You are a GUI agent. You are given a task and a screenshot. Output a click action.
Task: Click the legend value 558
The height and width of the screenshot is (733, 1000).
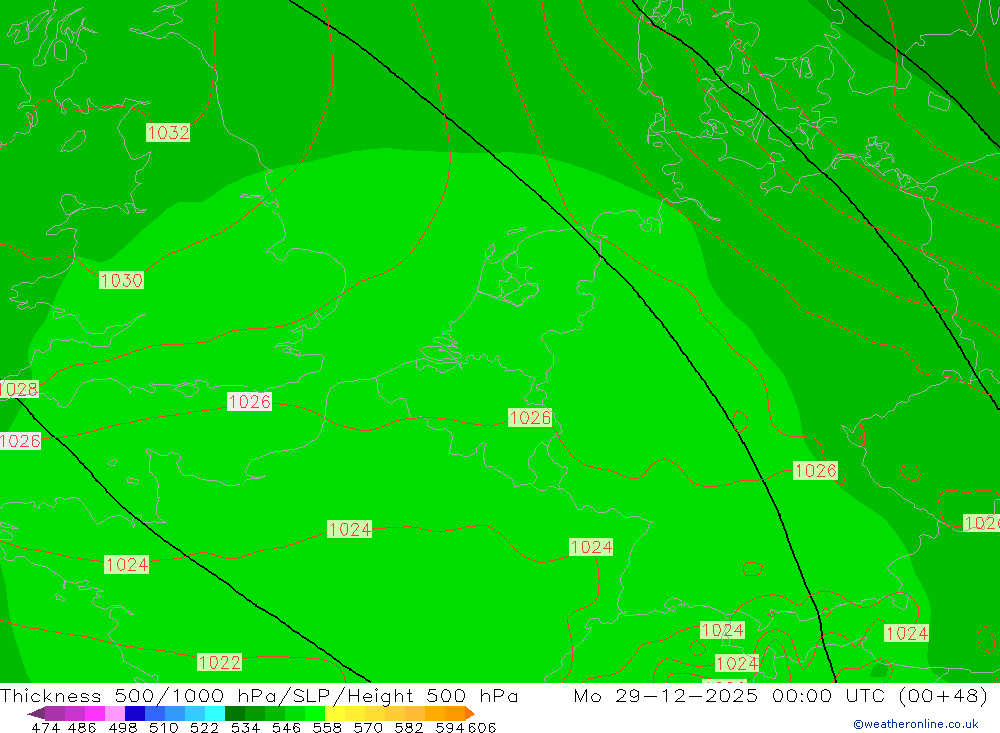(327, 728)
